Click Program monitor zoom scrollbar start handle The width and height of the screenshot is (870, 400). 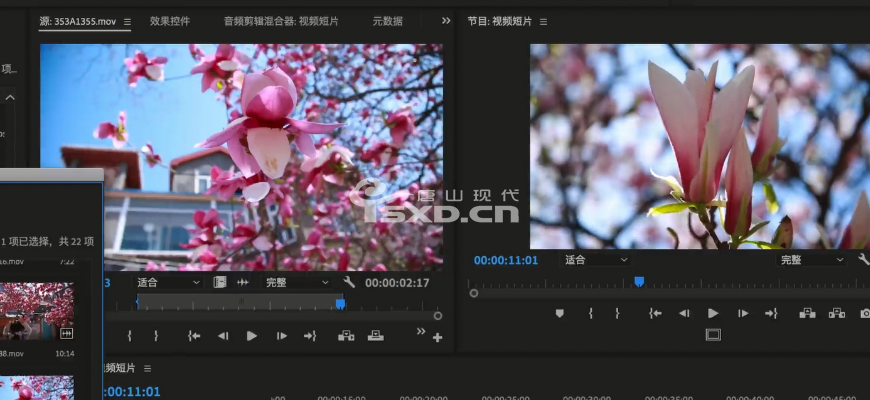pyautogui.click(x=473, y=293)
